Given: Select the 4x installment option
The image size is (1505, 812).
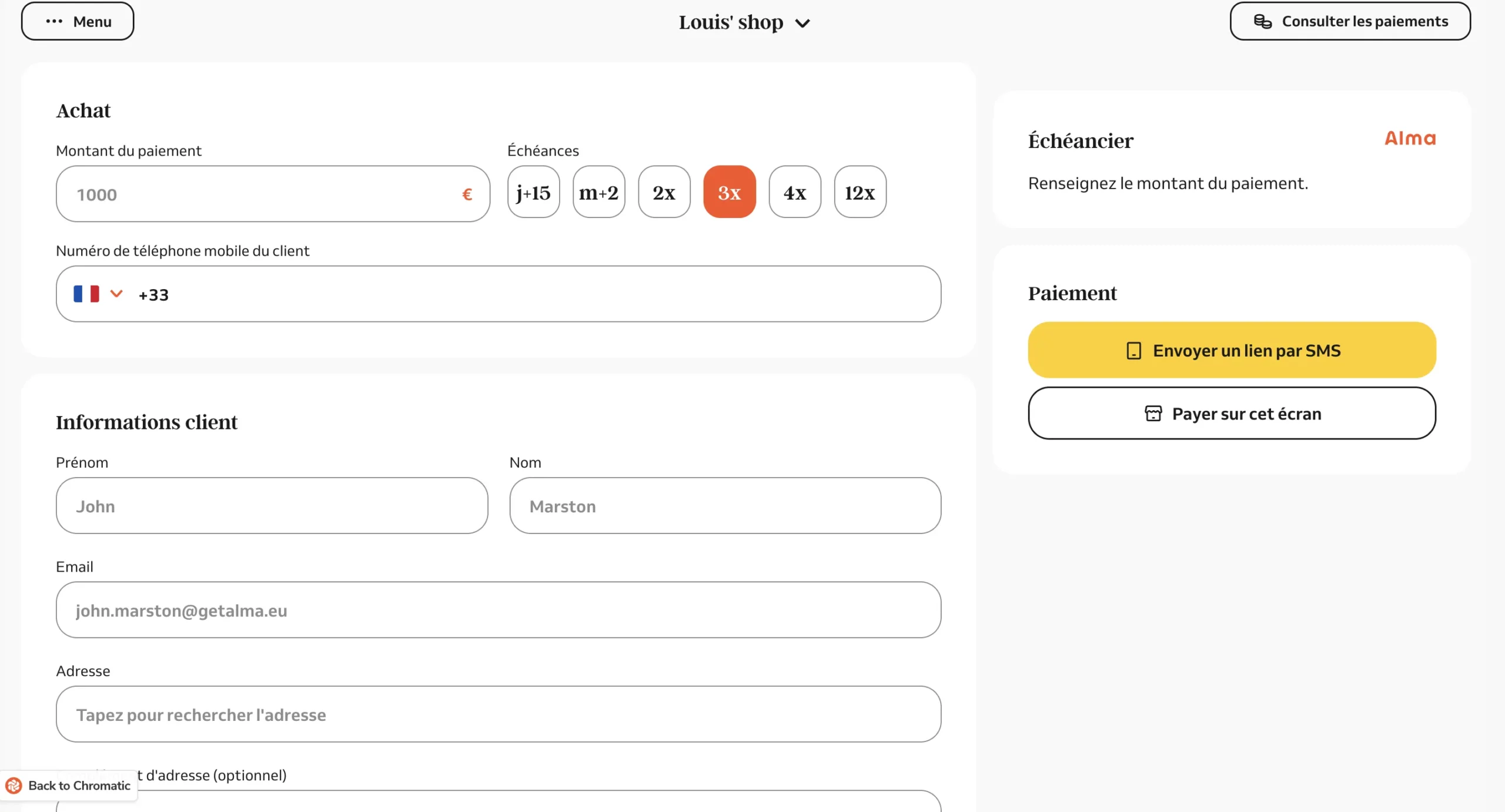Looking at the screenshot, I should click(794, 192).
